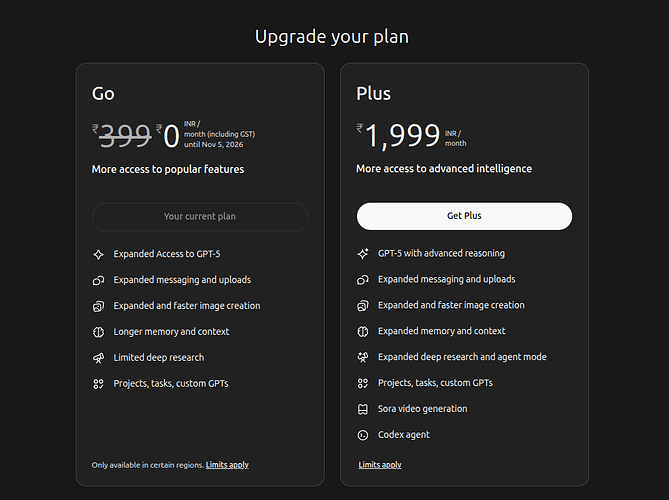The width and height of the screenshot is (669, 500).
Task: Click the Plus plan title
Action: pyautogui.click(x=373, y=94)
